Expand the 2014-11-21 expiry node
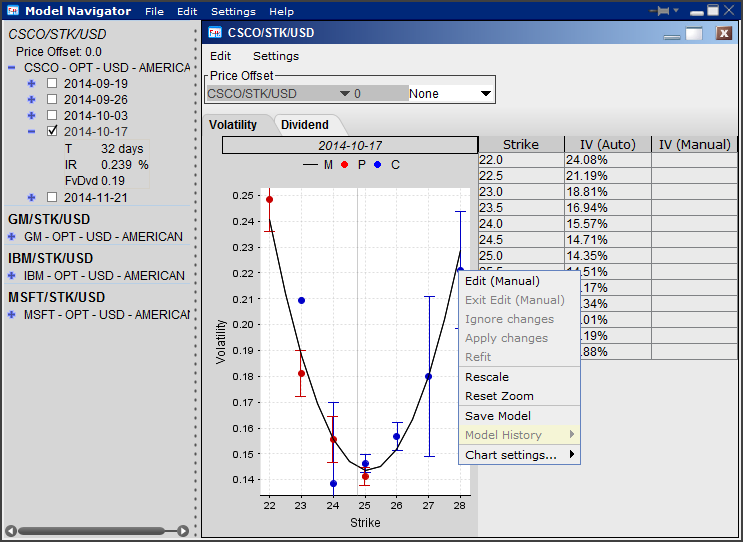 point(32,197)
